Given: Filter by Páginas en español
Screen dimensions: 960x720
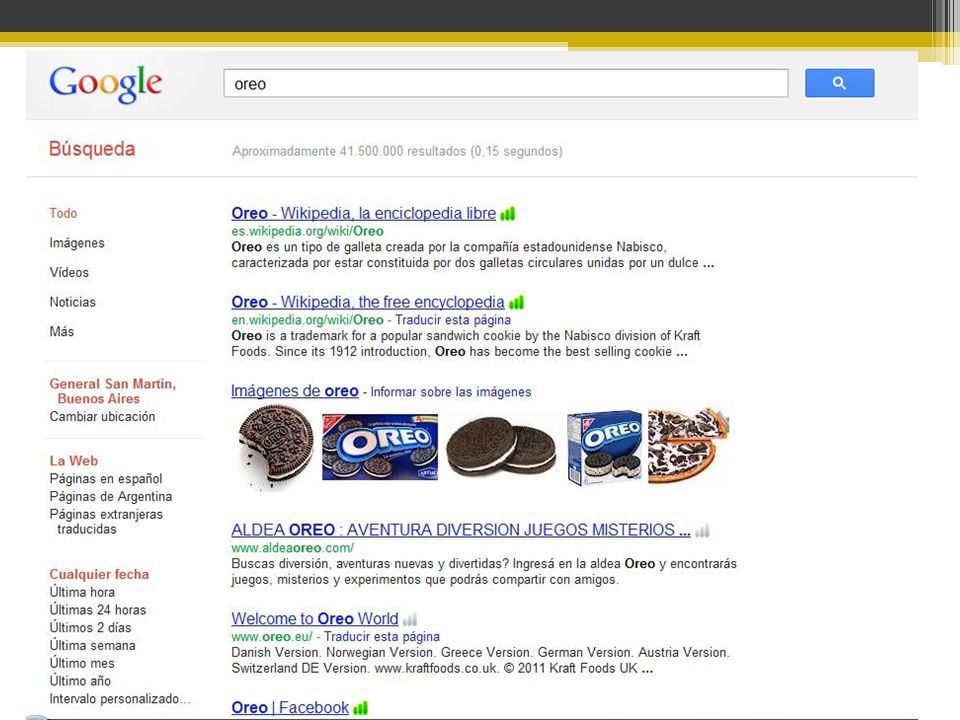Looking at the screenshot, I should click(x=106, y=479).
